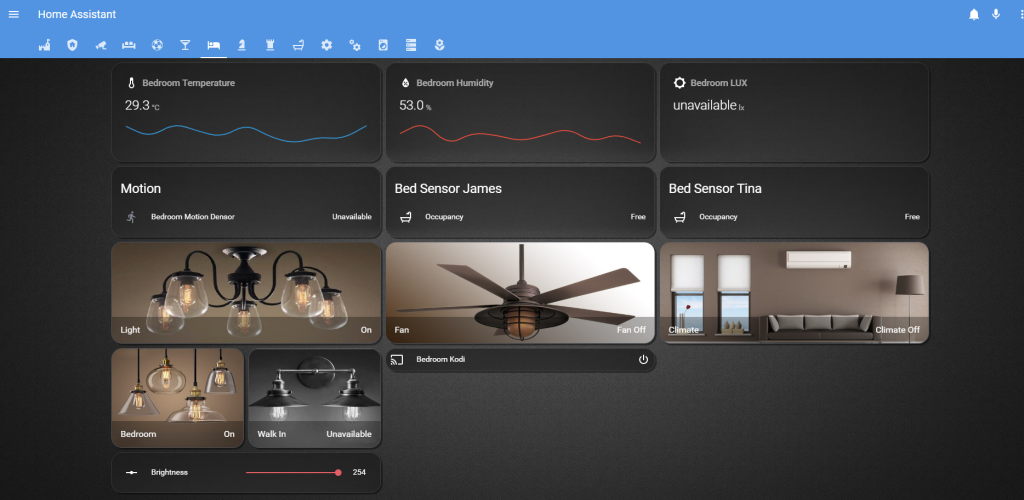Open the chess knight tab
Screen dimensions: 1024x500
tap(242, 45)
